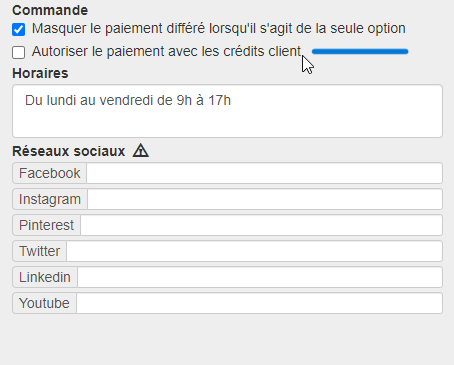This screenshot has width=454, height=365.
Task: Click the blue bar after crédits client
Action: [360, 51]
